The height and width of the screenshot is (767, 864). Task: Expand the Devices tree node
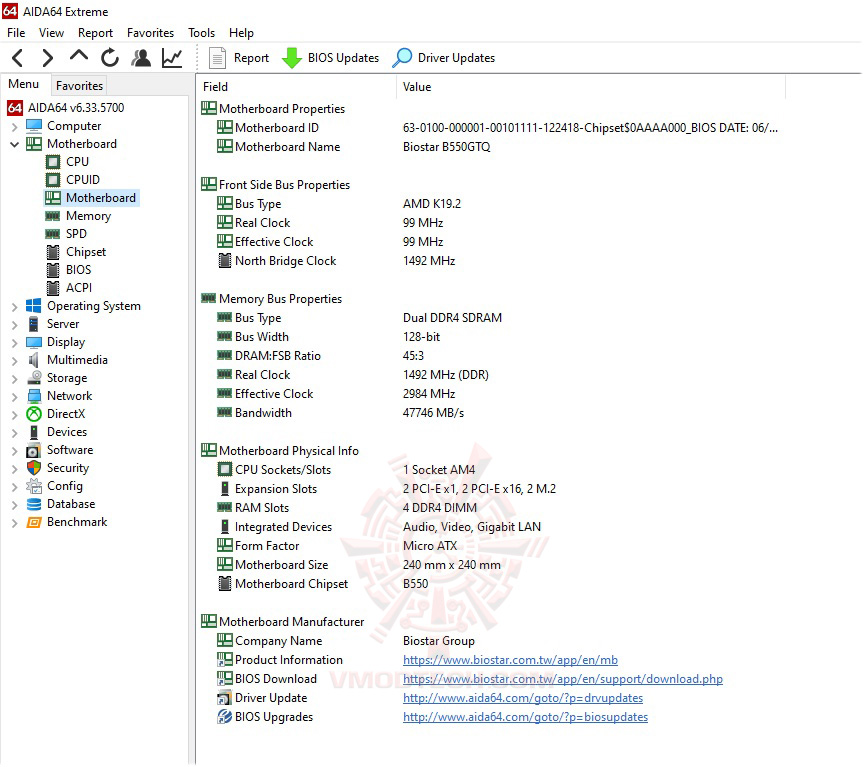tap(15, 433)
